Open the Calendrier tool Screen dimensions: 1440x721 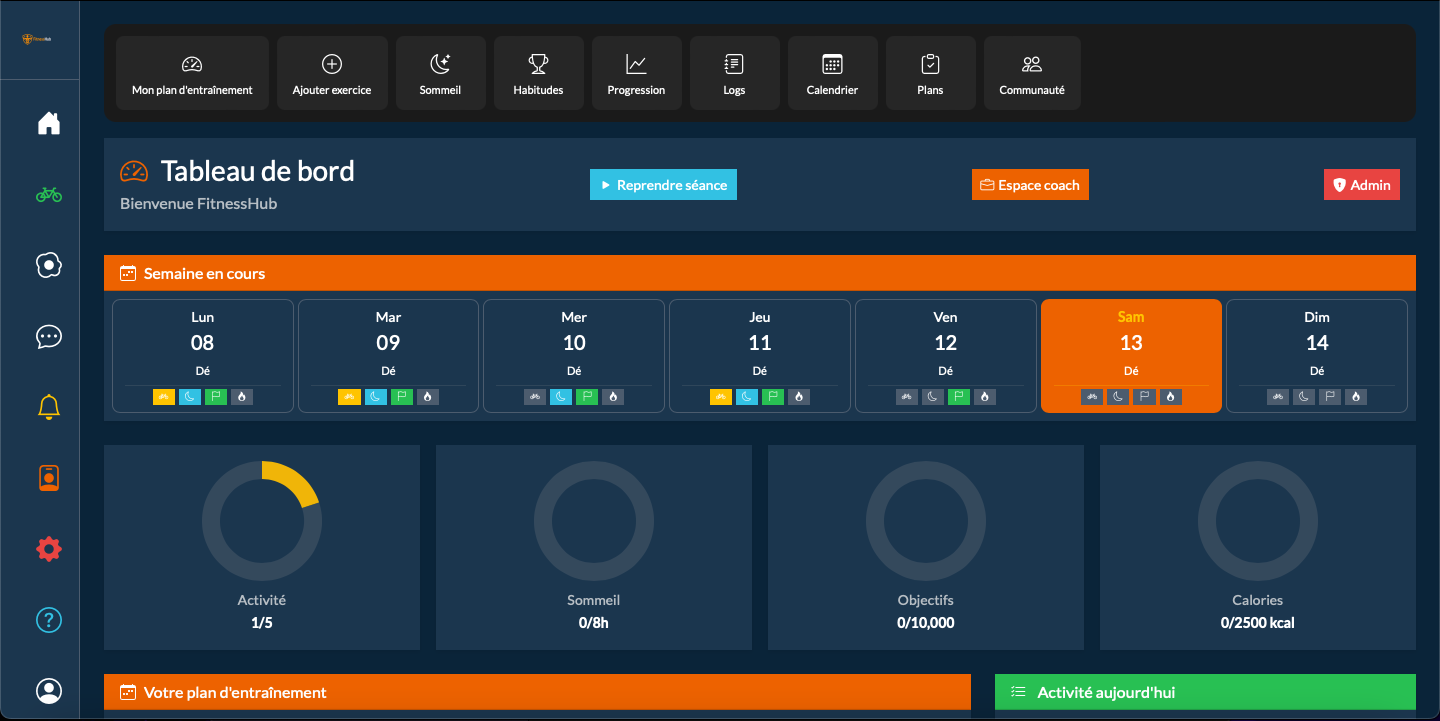click(x=832, y=72)
